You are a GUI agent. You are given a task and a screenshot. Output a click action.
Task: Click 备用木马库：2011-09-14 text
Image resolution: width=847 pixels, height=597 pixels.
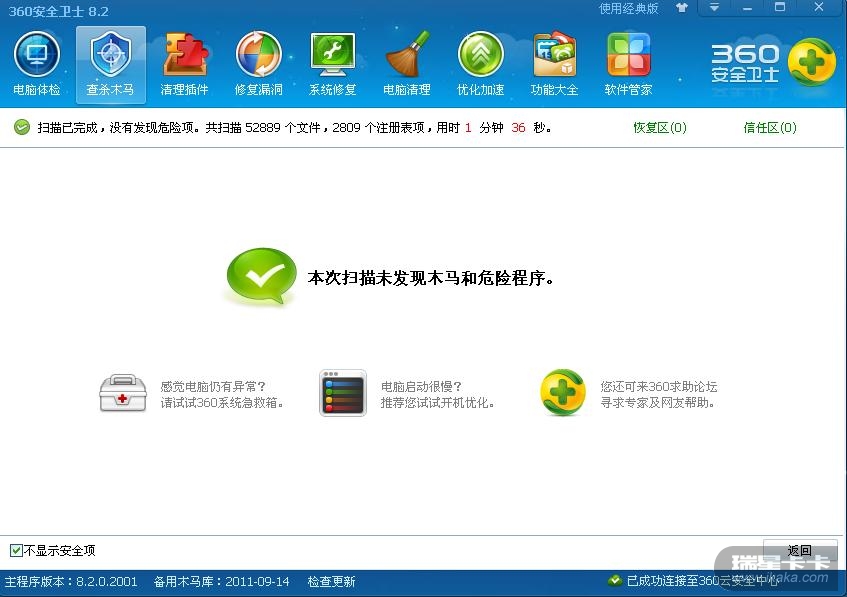click(221, 582)
